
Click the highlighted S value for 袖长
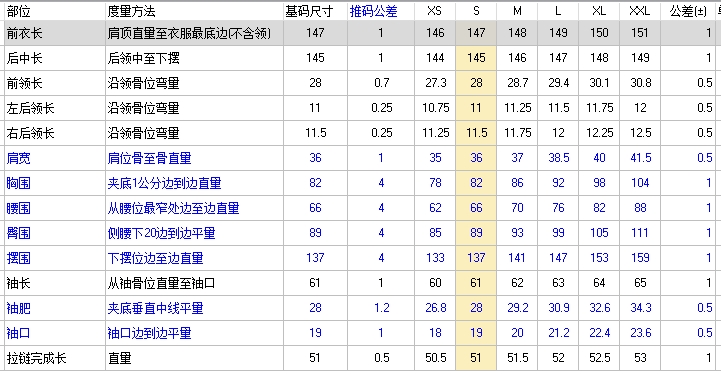tap(476, 283)
